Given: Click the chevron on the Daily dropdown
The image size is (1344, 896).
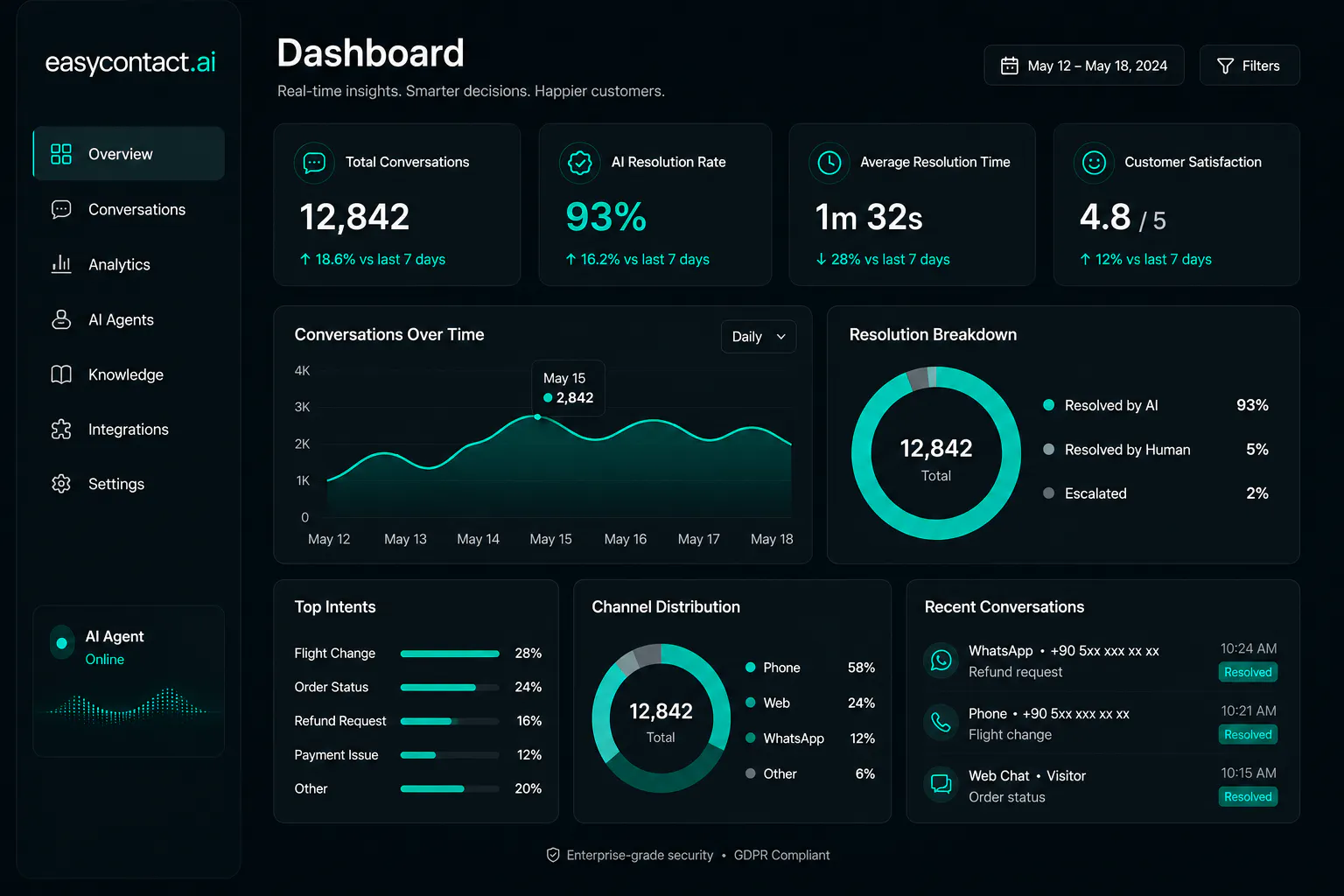Looking at the screenshot, I should point(781,337).
